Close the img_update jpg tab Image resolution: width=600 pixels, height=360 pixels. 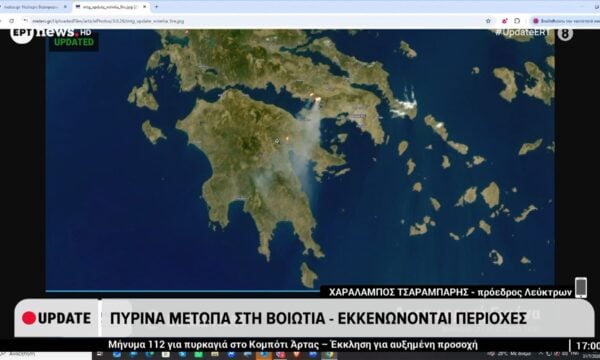[x=145, y=7]
